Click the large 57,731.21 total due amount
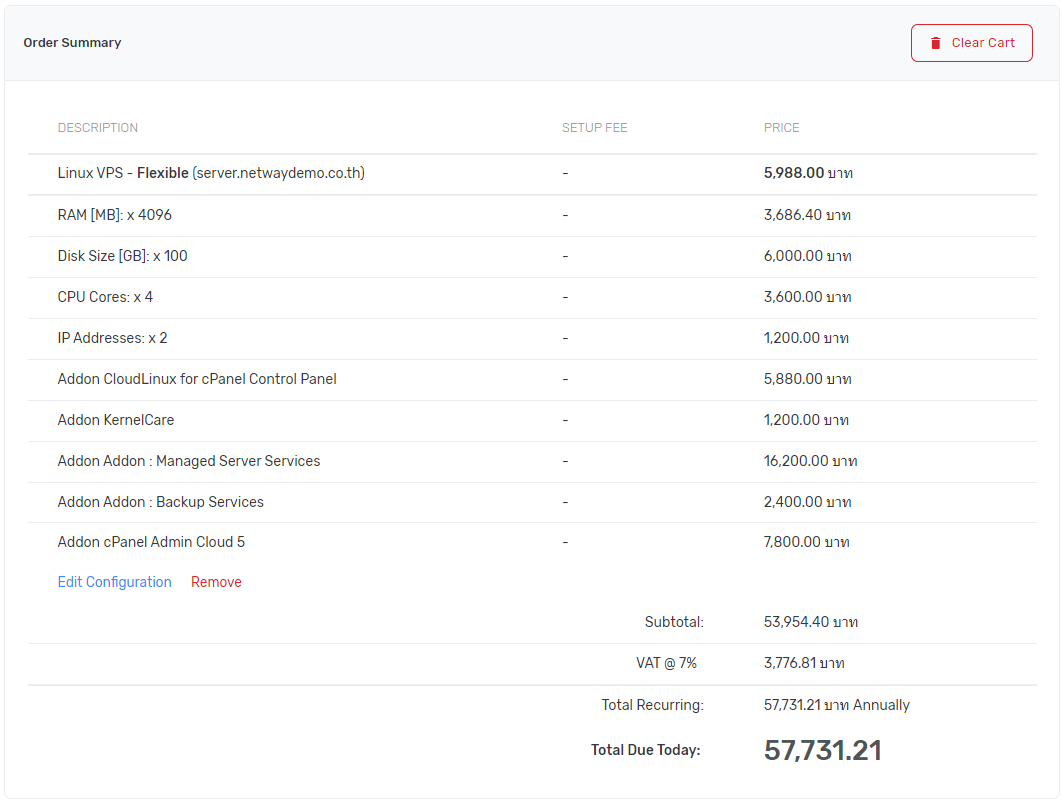Image resolution: width=1062 pixels, height=801 pixels. tap(822, 750)
